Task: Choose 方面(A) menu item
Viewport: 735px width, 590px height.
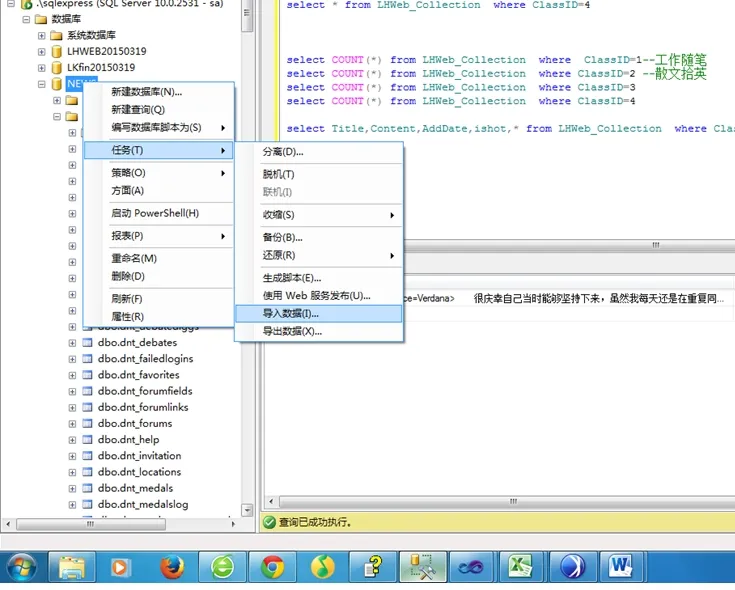Action: tap(158, 191)
